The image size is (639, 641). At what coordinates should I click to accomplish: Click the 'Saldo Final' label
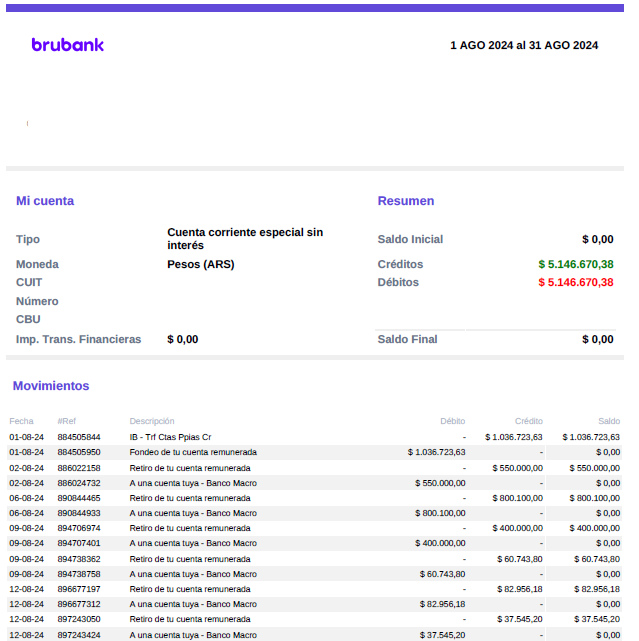408,339
